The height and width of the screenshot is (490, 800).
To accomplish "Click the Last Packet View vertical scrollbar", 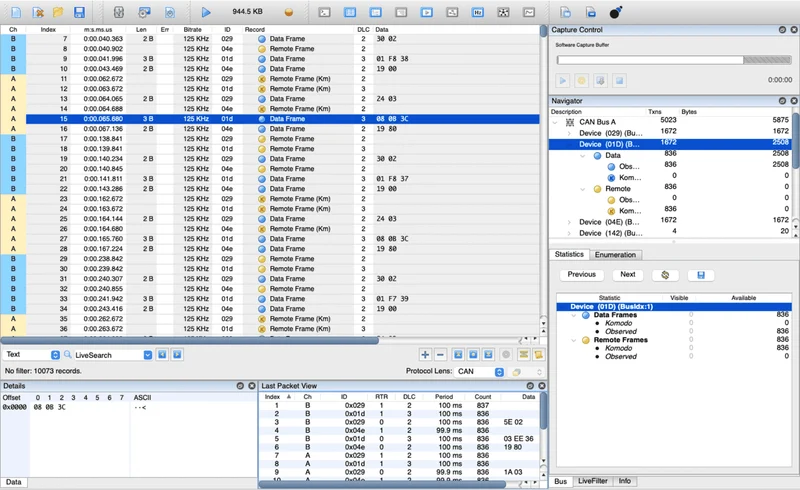I will pyautogui.click(x=543, y=411).
